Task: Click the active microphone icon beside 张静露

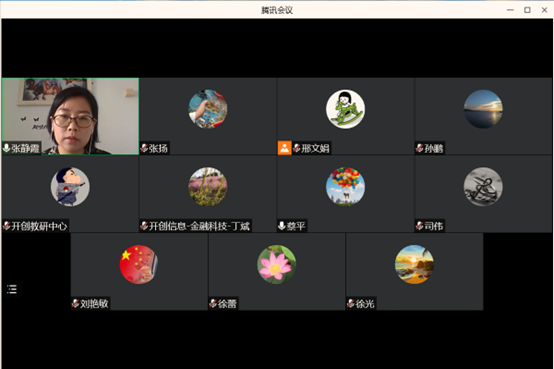Action: coord(6,148)
